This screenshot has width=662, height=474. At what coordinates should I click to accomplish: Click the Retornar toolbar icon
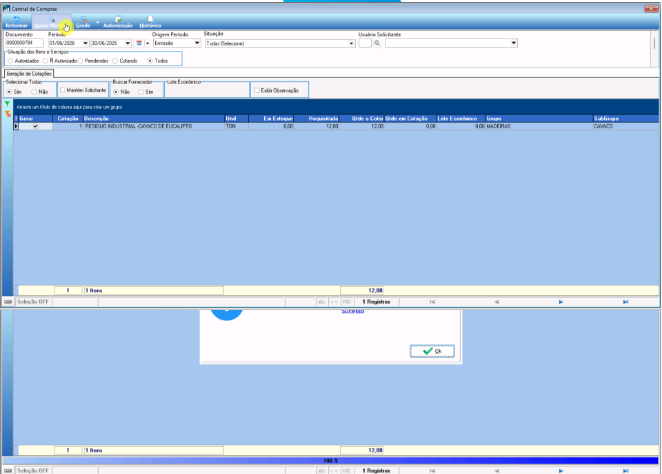pos(16,22)
